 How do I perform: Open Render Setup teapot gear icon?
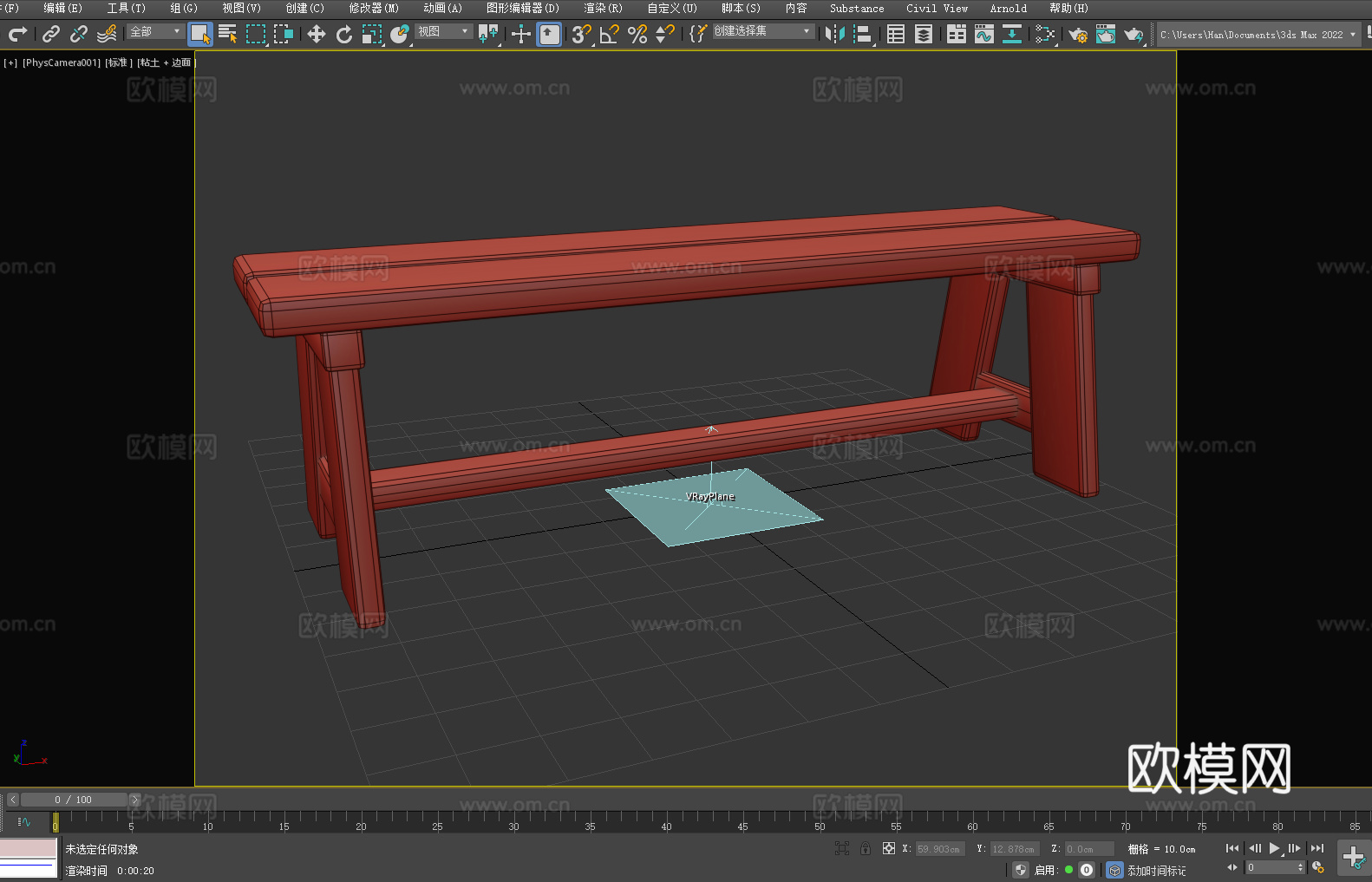coord(1078,34)
